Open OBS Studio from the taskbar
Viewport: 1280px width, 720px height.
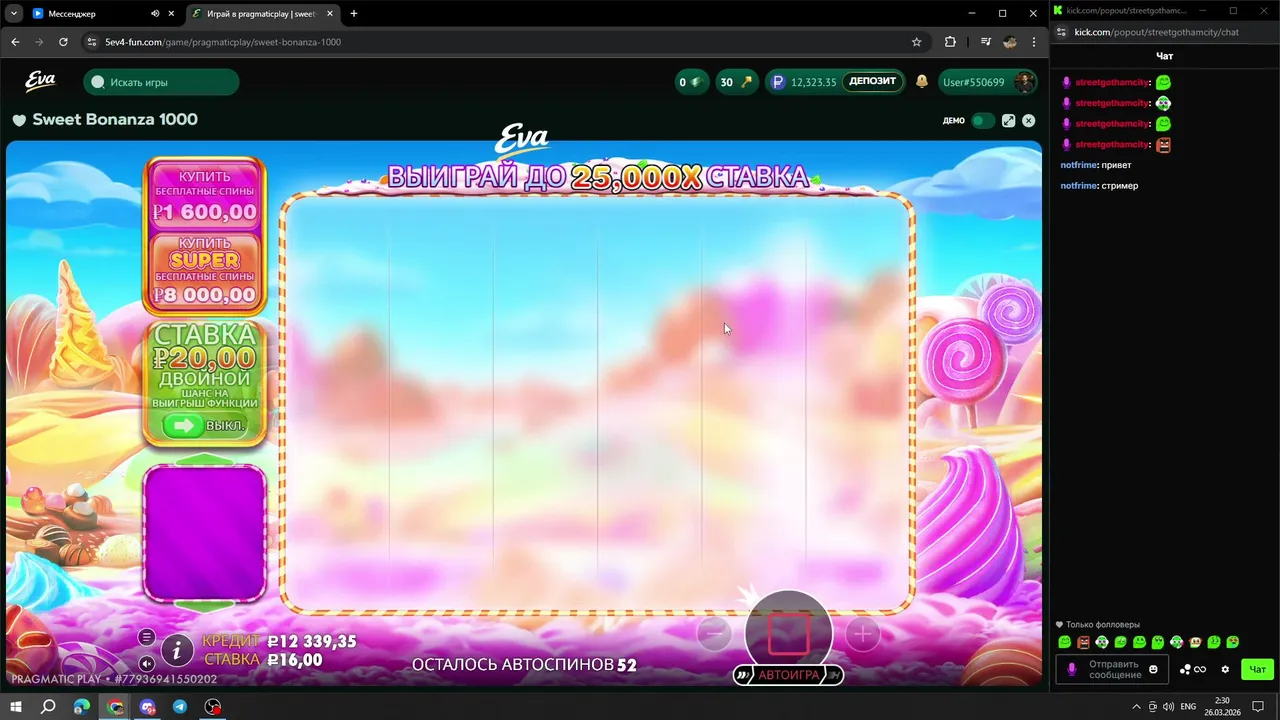click(213, 706)
